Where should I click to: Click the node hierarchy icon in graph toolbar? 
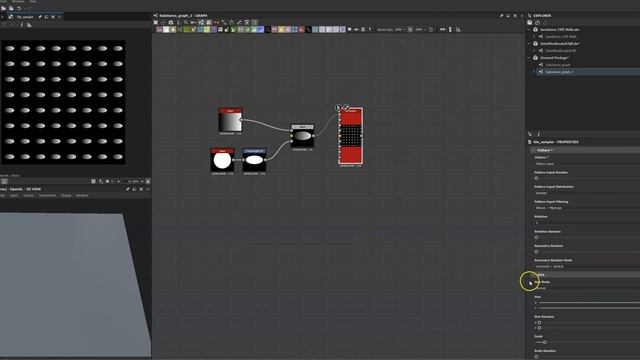[201, 22]
